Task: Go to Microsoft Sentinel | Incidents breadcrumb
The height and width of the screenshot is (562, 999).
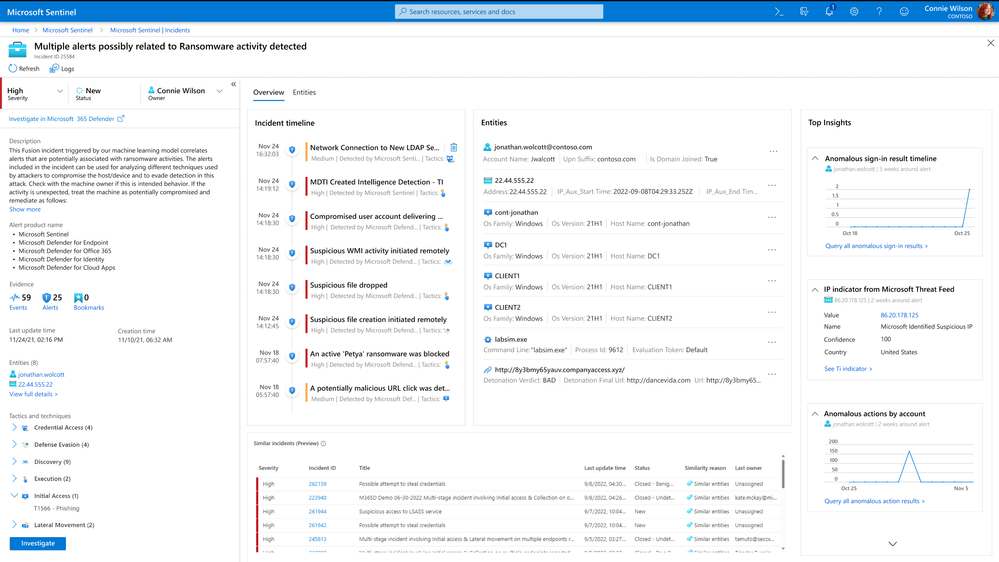Action: (x=150, y=30)
